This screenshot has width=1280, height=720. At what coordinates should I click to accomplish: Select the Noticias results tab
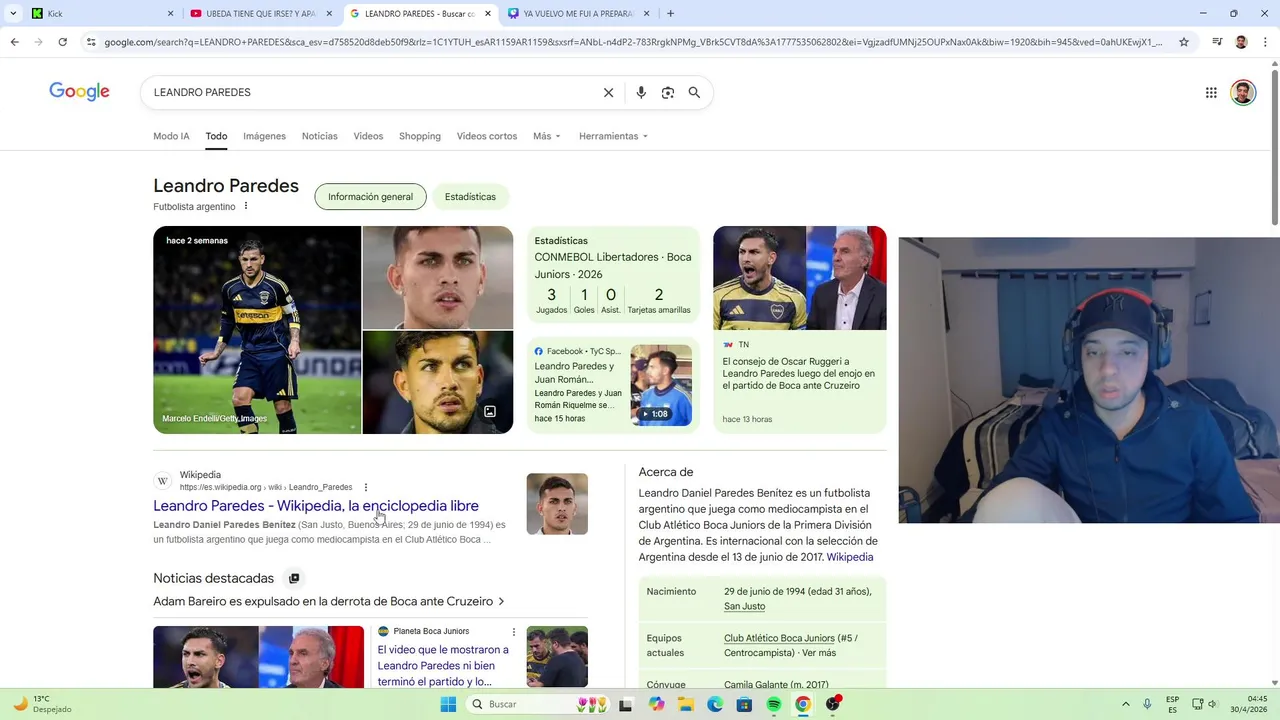pyautogui.click(x=320, y=136)
